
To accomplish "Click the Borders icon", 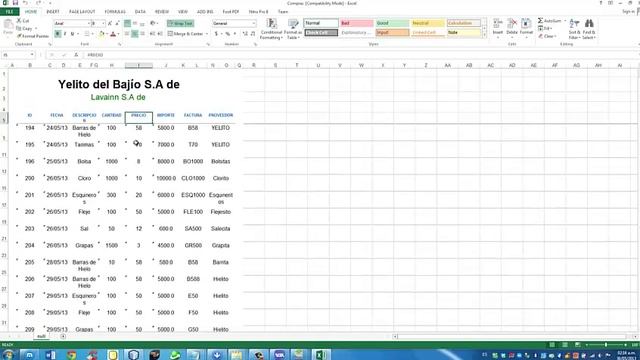I will tap(86, 34).
